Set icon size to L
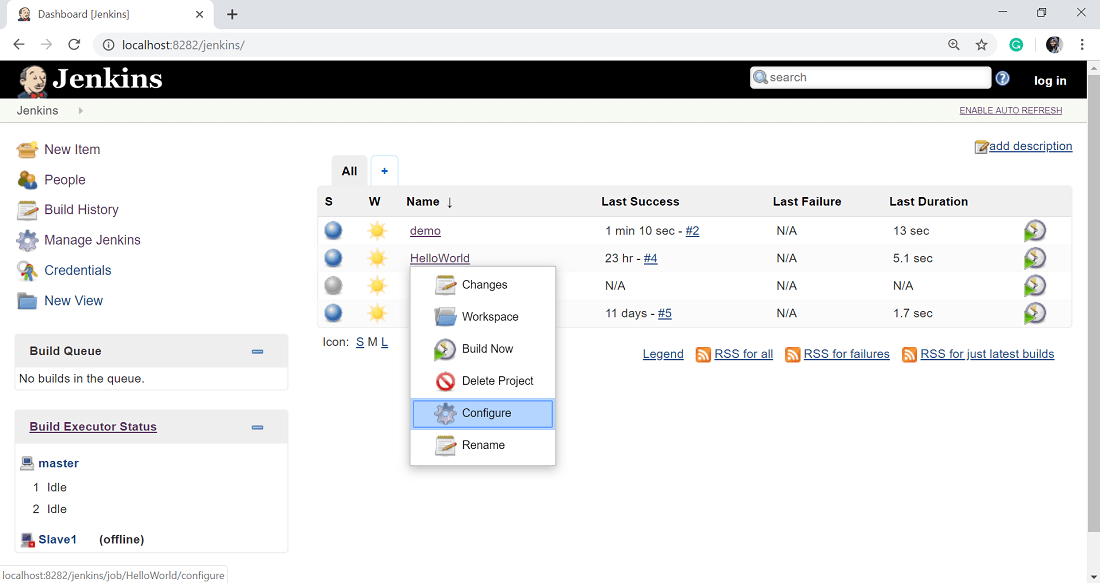Image resolution: width=1100 pixels, height=583 pixels. (x=384, y=342)
